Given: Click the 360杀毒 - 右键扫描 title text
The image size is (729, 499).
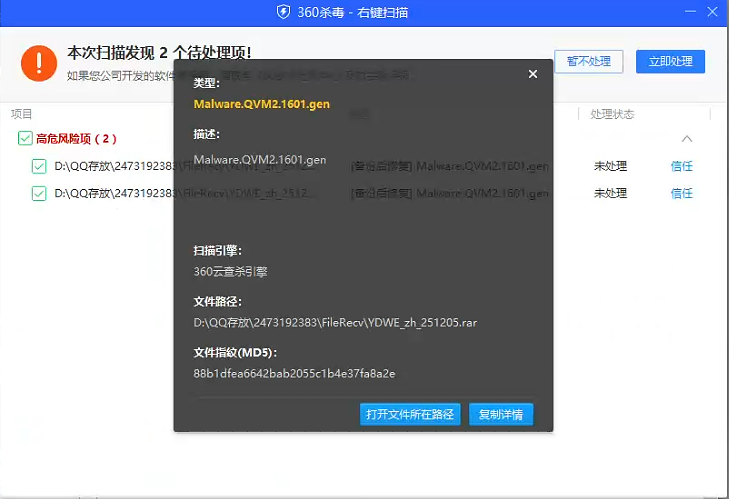Looking at the screenshot, I should (352, 12).
